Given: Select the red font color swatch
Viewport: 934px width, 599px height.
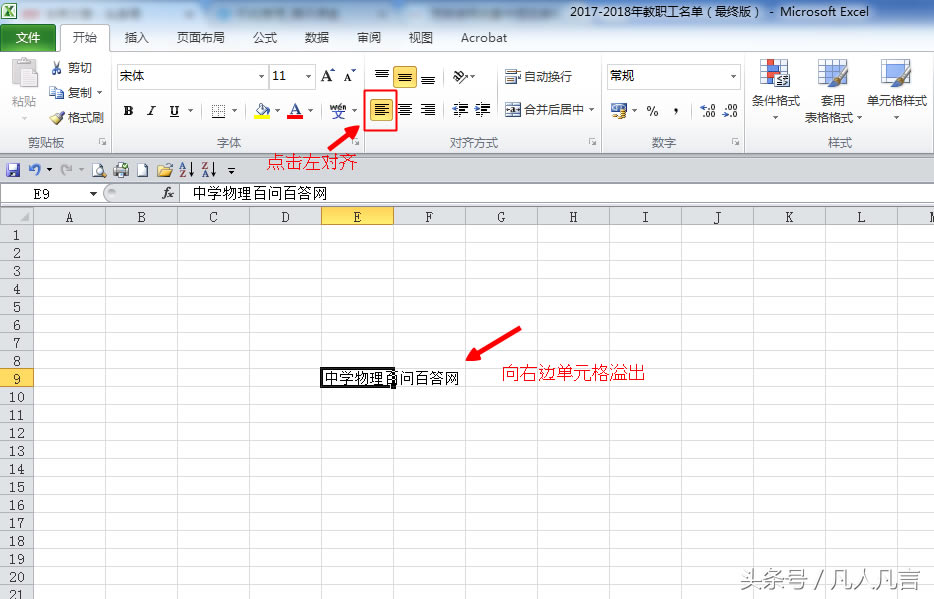Looking at the screenshot, I should click(x=293, y=115).
